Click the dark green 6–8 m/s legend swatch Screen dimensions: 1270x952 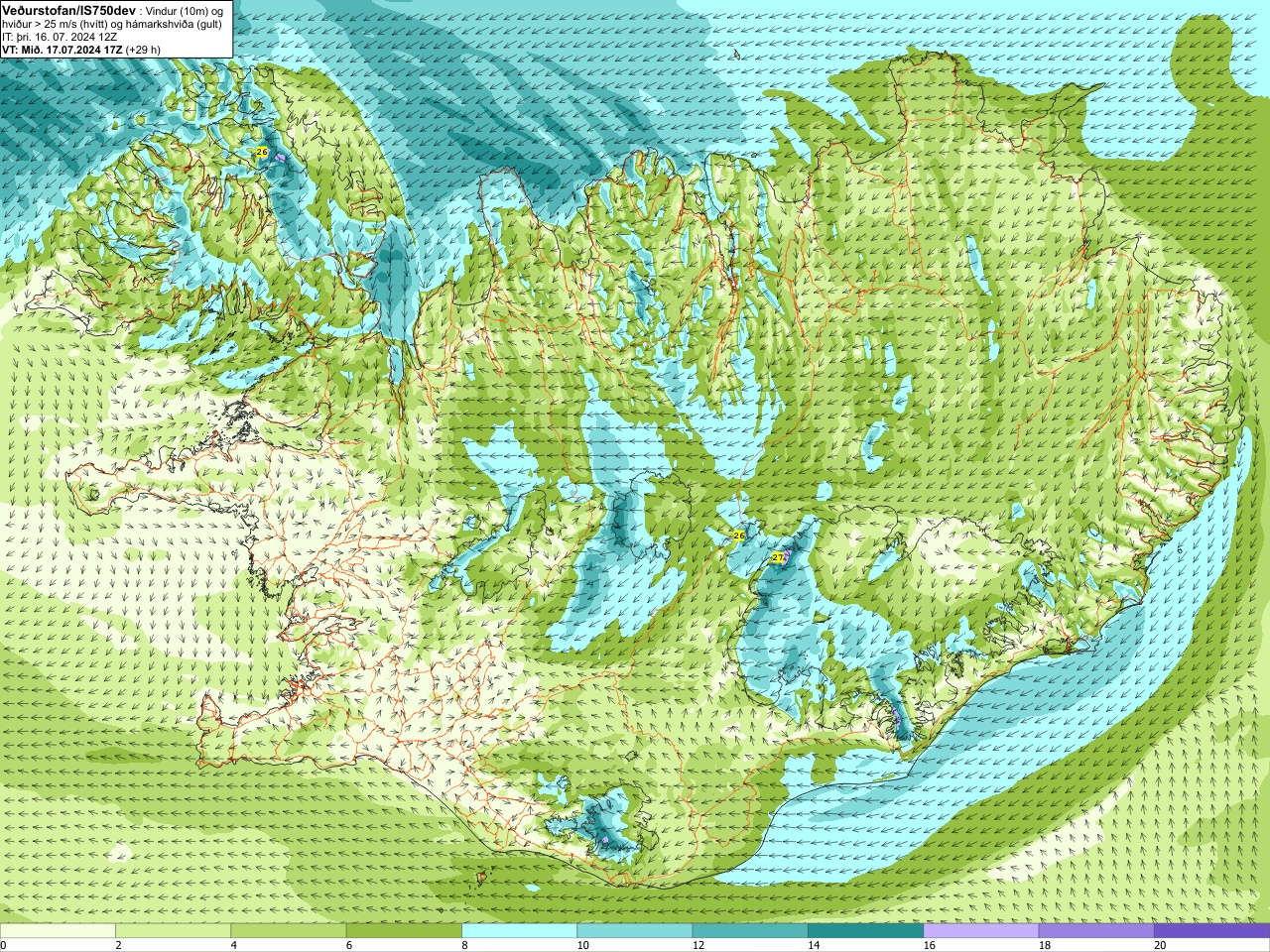404,931
